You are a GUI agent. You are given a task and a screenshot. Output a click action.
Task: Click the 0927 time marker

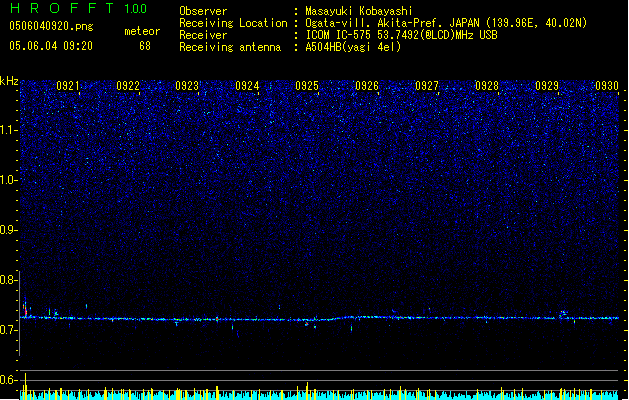tap(427, 86)
